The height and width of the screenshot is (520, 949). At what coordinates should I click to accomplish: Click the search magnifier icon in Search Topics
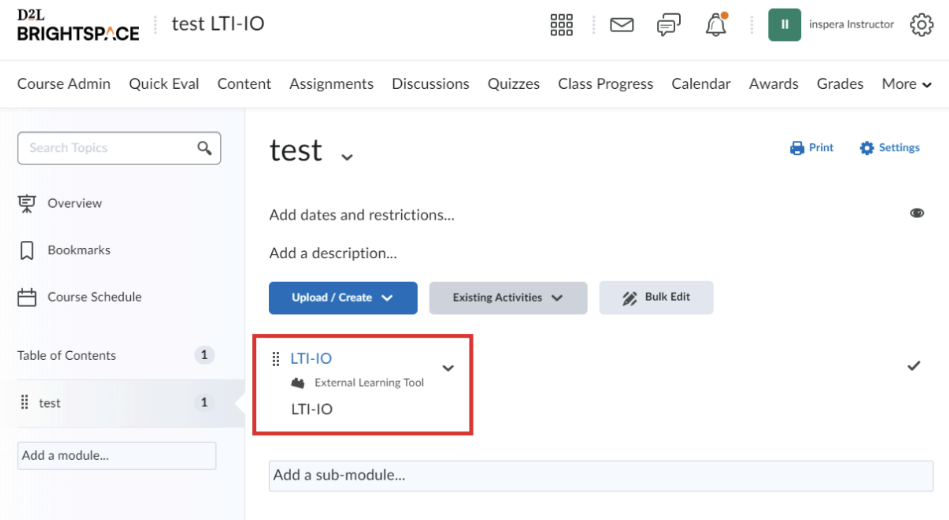pos(205,148)
